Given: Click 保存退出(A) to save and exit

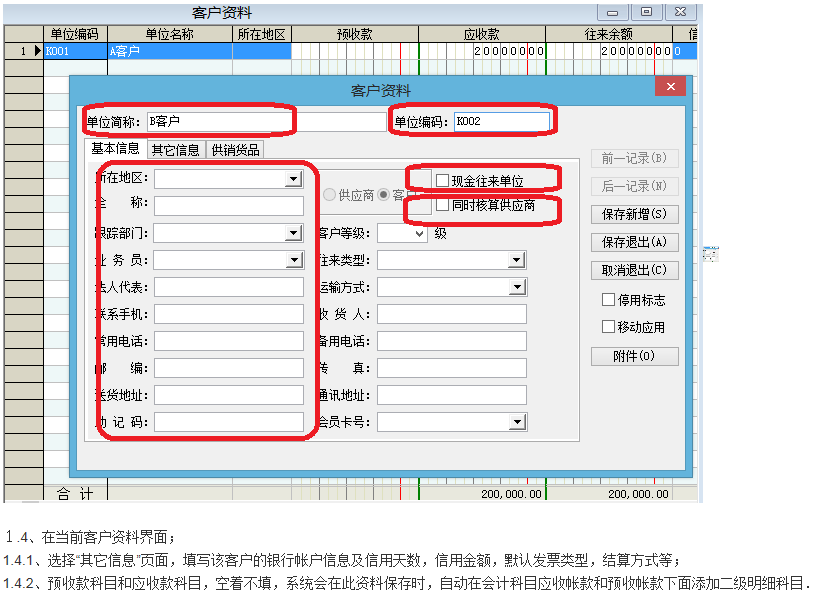Looking at the screenshot, I should (635, 242).
